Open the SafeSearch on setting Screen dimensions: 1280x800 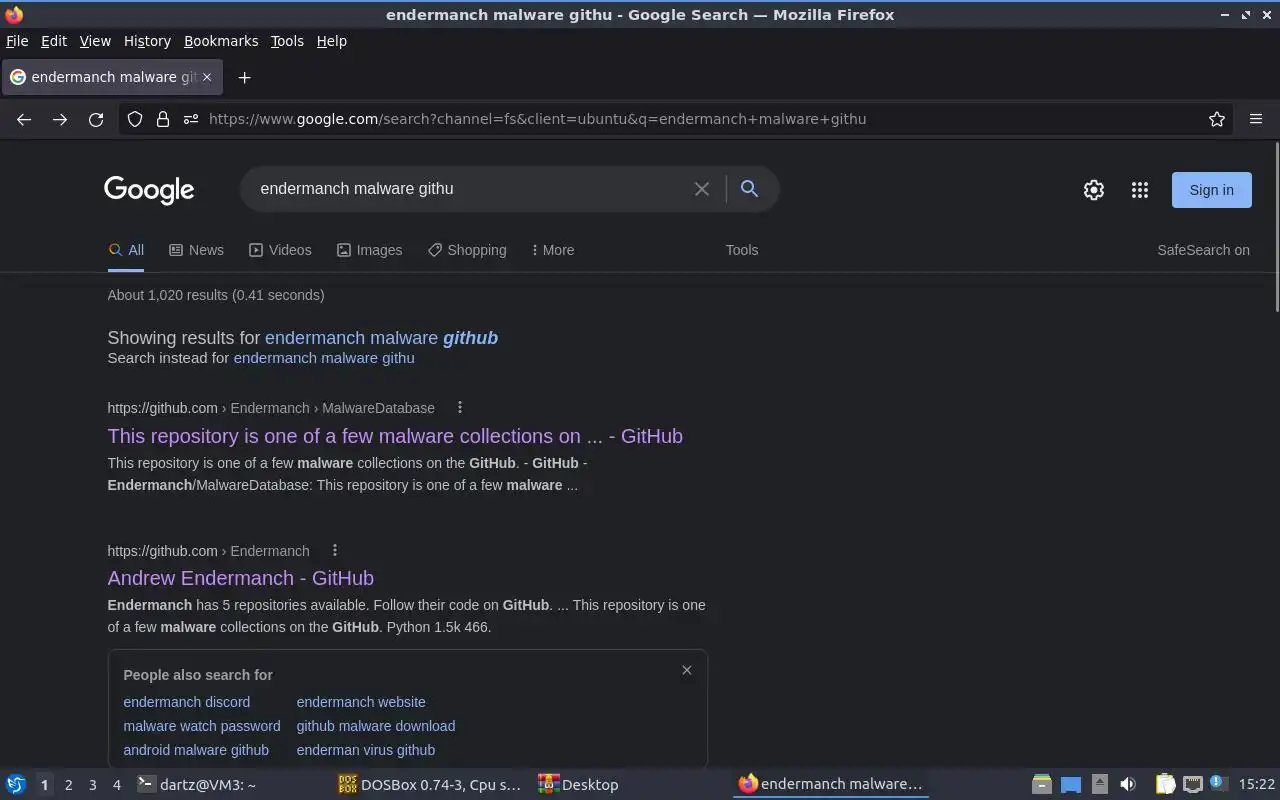[1203, 250]
